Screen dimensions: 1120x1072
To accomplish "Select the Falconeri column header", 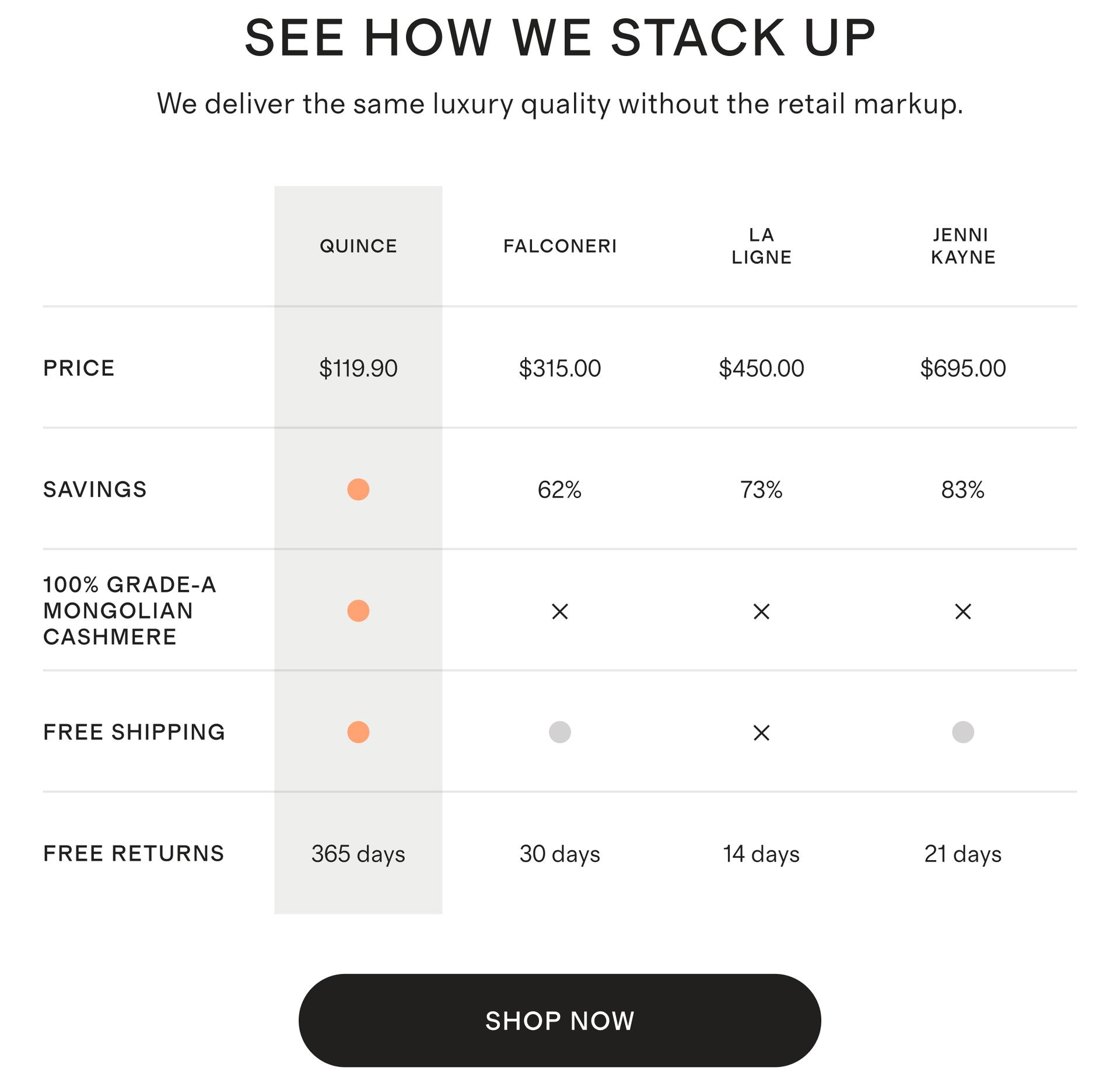I will click(559, 246).
